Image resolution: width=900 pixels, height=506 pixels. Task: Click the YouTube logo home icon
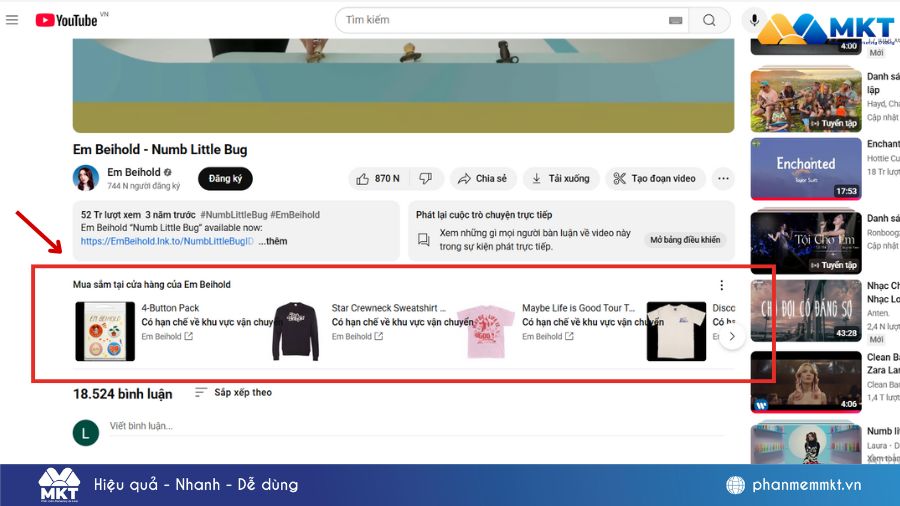point(67,20)
